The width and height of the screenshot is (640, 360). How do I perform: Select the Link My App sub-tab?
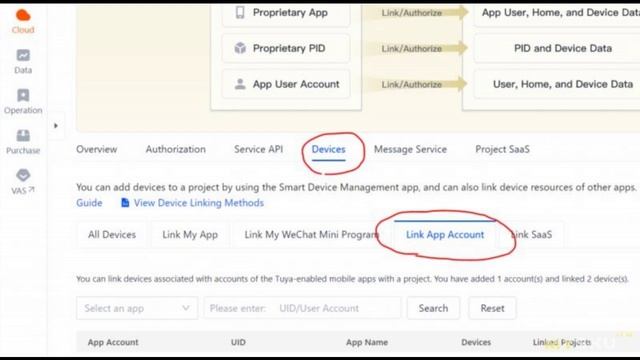click(190, 235)
